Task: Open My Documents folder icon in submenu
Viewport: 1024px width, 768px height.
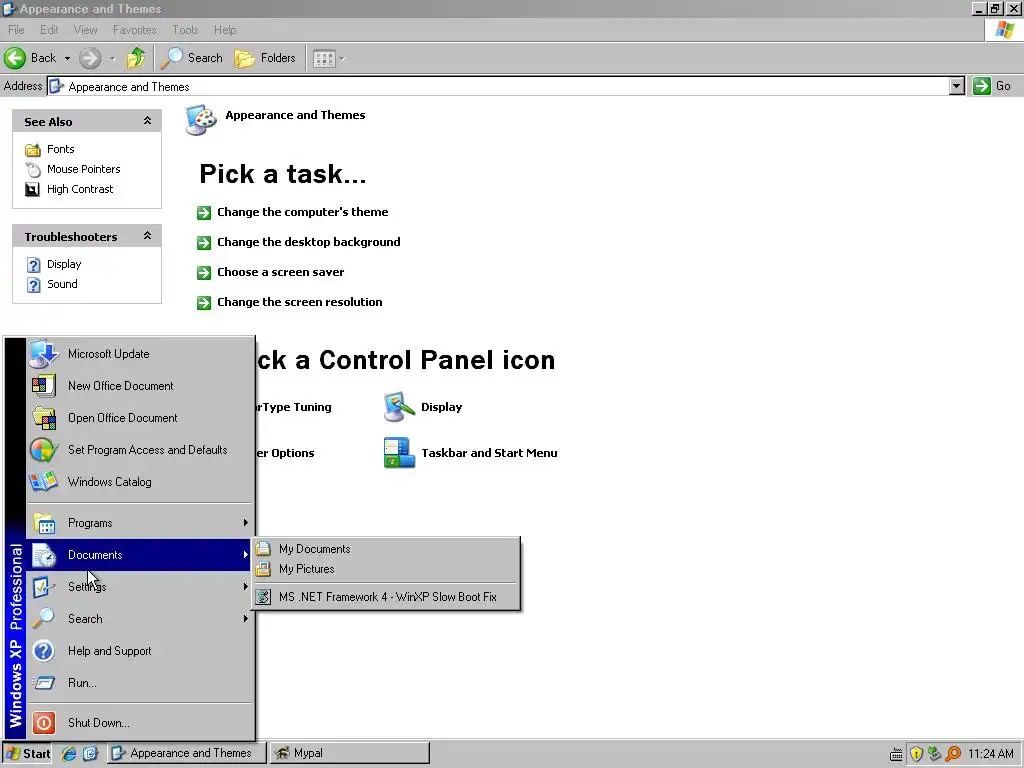Action: click(263, 549)
